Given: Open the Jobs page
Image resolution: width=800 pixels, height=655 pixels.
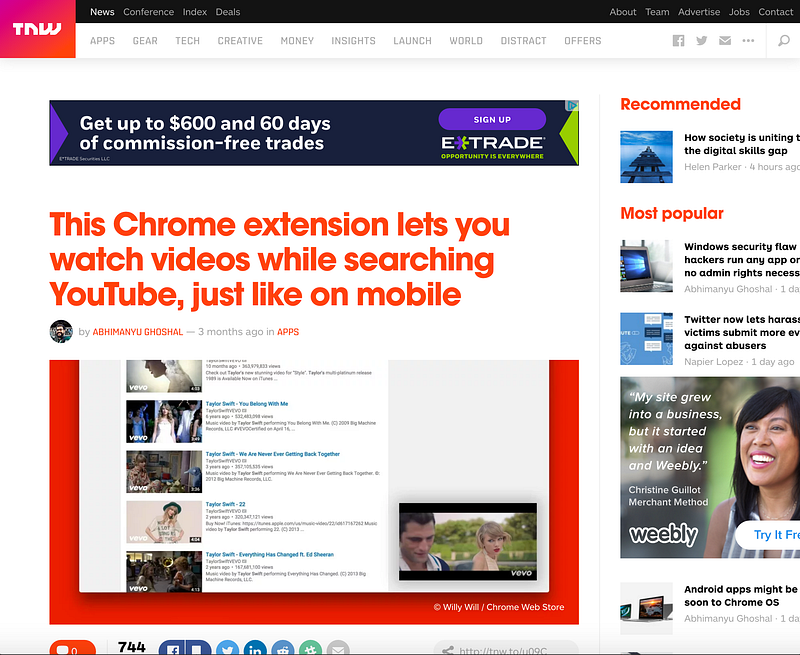Looking at the screenshot, I should point(739,12).
